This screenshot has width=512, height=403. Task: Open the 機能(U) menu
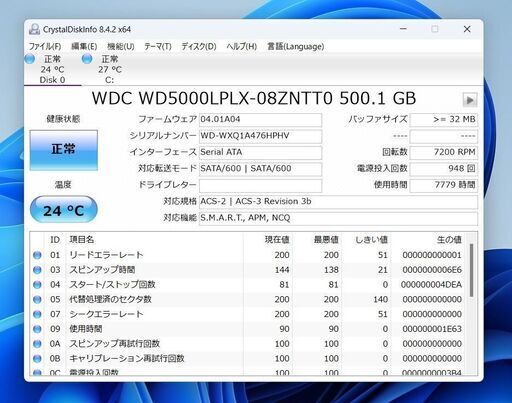(121, 46)
